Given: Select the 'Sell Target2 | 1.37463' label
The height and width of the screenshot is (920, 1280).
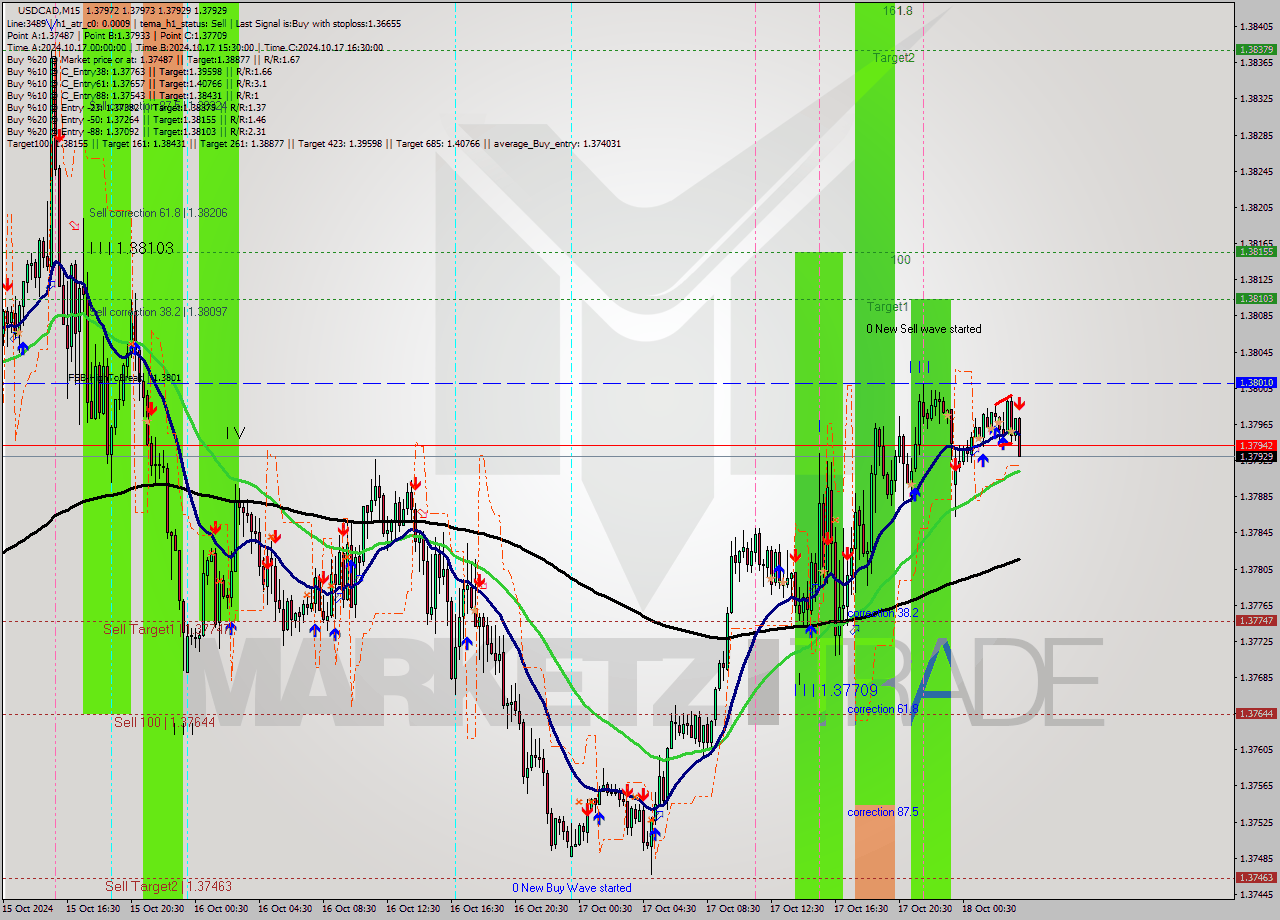Looking at the screenshot, I should pos(168,886).
